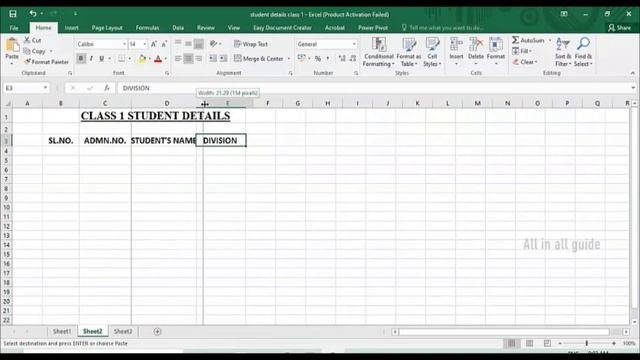Switch to the Insert ribbon tab
This screenshot has height=360, width=640.
[x=71, y=28]
